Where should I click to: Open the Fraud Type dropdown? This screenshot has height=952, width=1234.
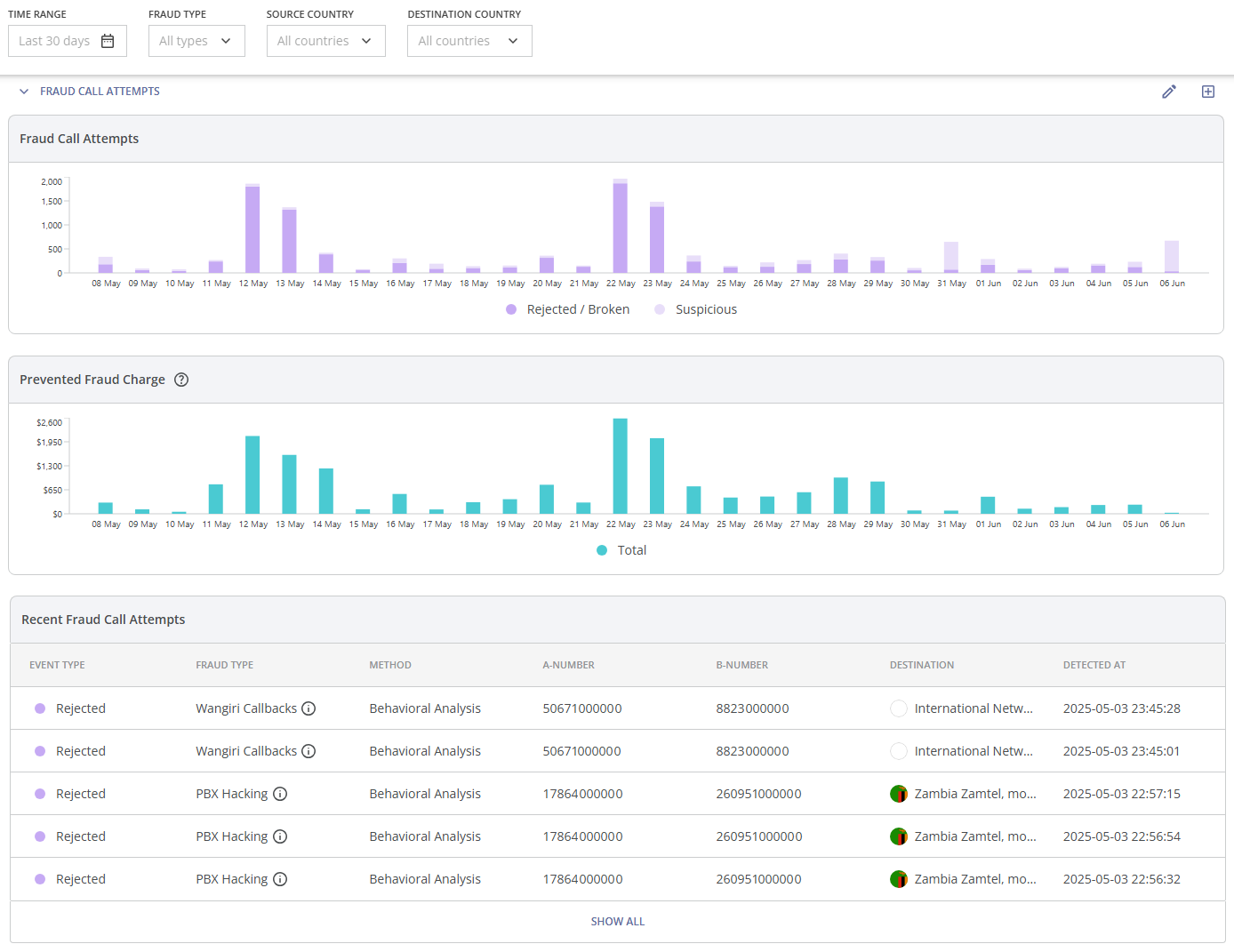pyautogui.click(x=196, y=41)
